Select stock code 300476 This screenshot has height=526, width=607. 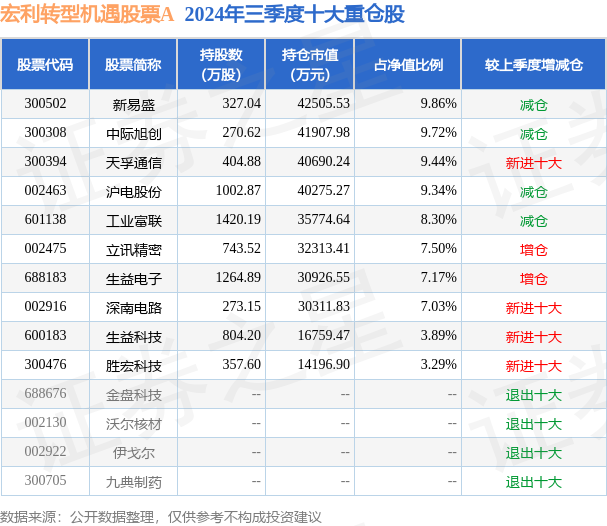pyautogui.click(x=45, y=365)
